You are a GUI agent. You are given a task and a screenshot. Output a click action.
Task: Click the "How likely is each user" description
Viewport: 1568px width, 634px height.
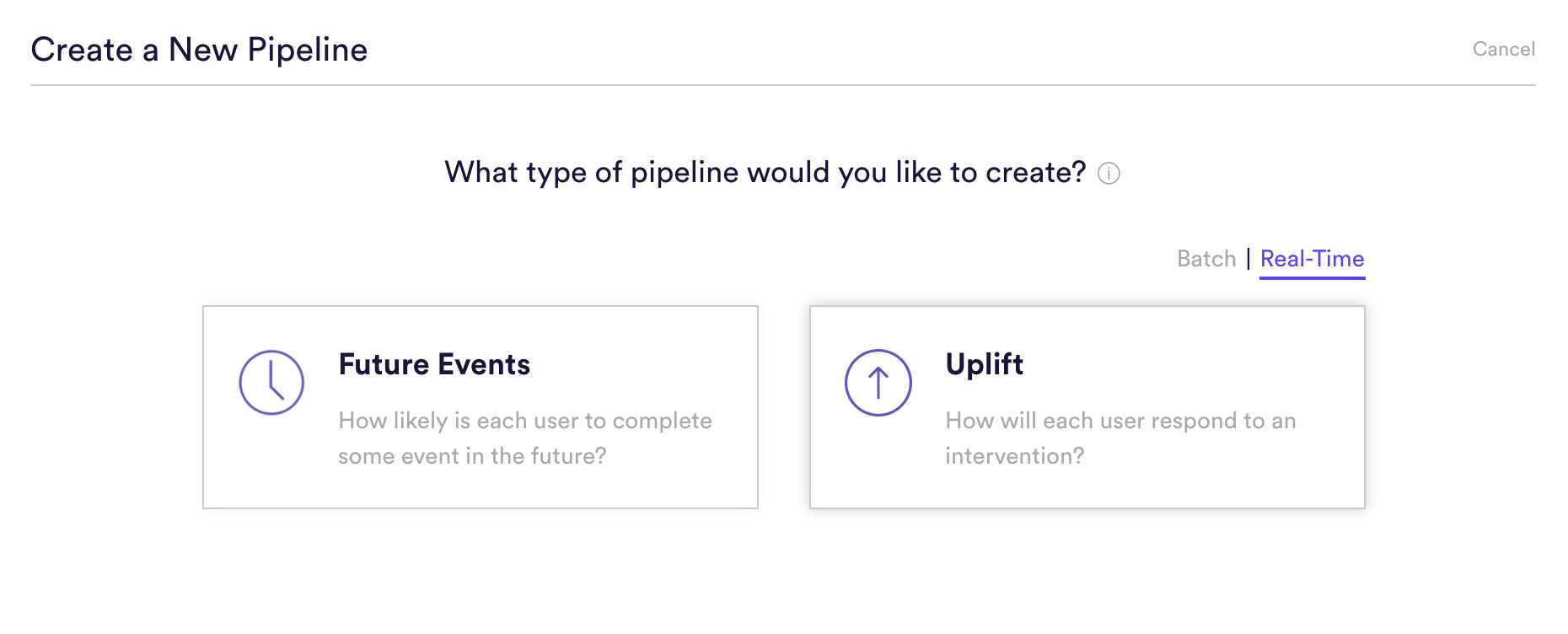[x=525, y=438]
